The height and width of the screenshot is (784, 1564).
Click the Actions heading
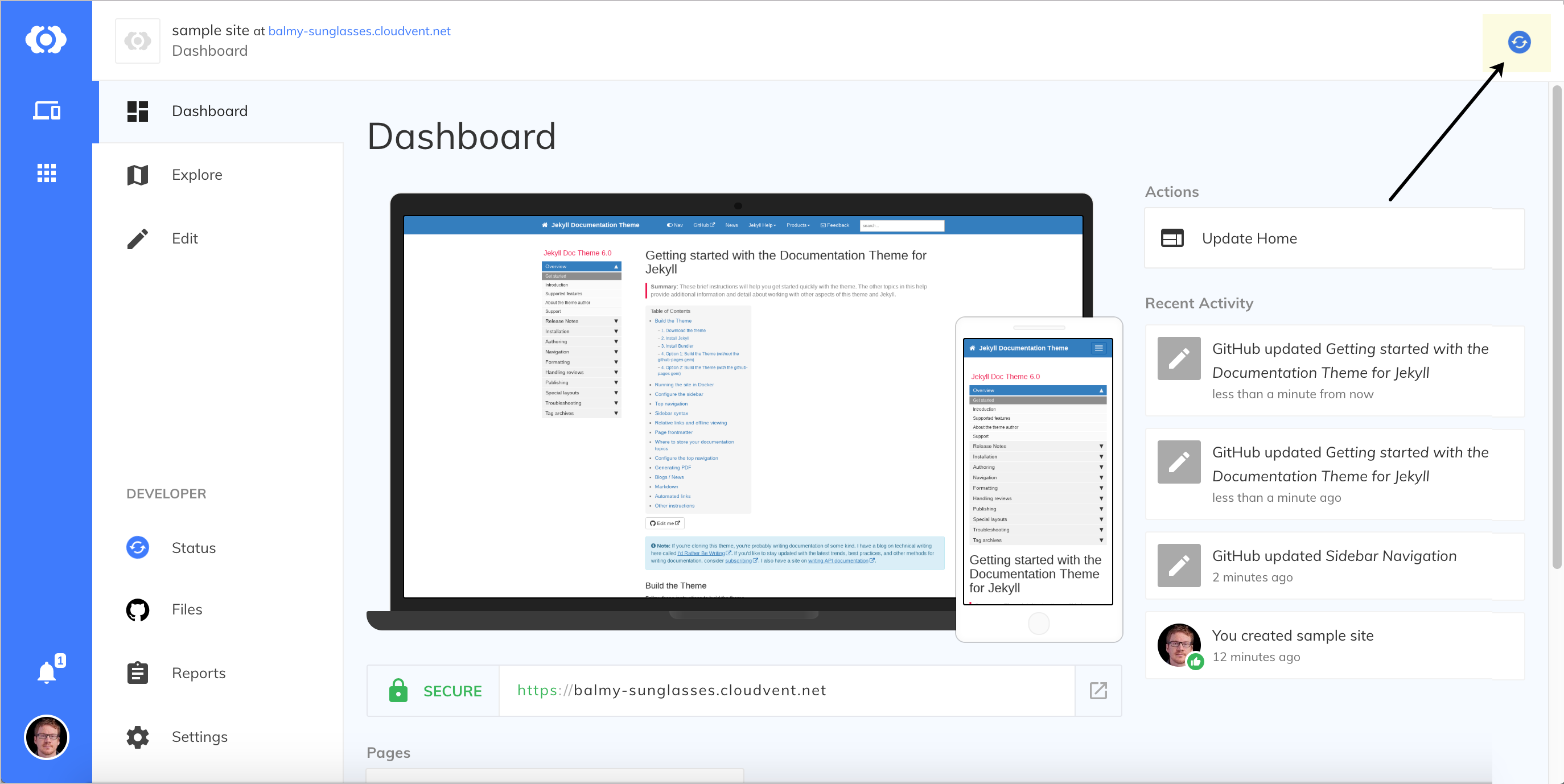(x=1172, y=192)
